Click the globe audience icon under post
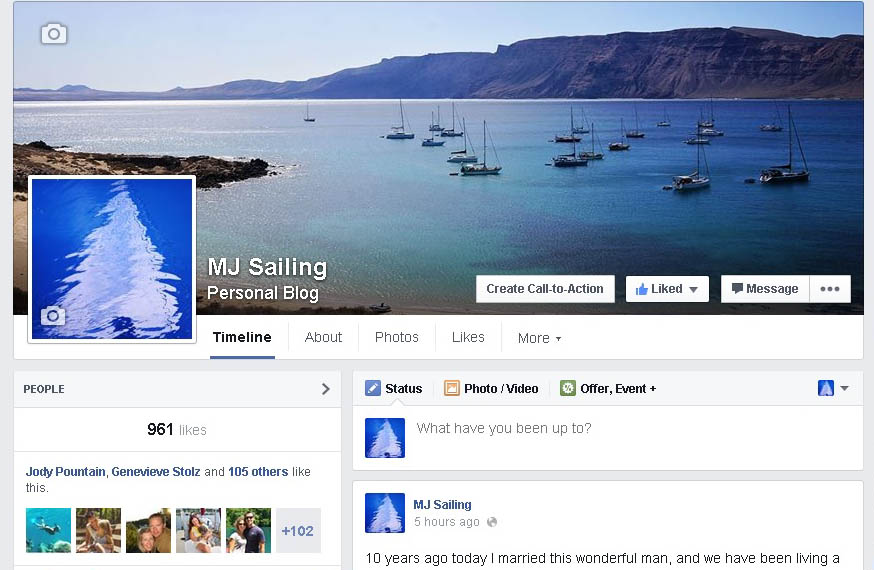The image size is (874, 570). 492,522
